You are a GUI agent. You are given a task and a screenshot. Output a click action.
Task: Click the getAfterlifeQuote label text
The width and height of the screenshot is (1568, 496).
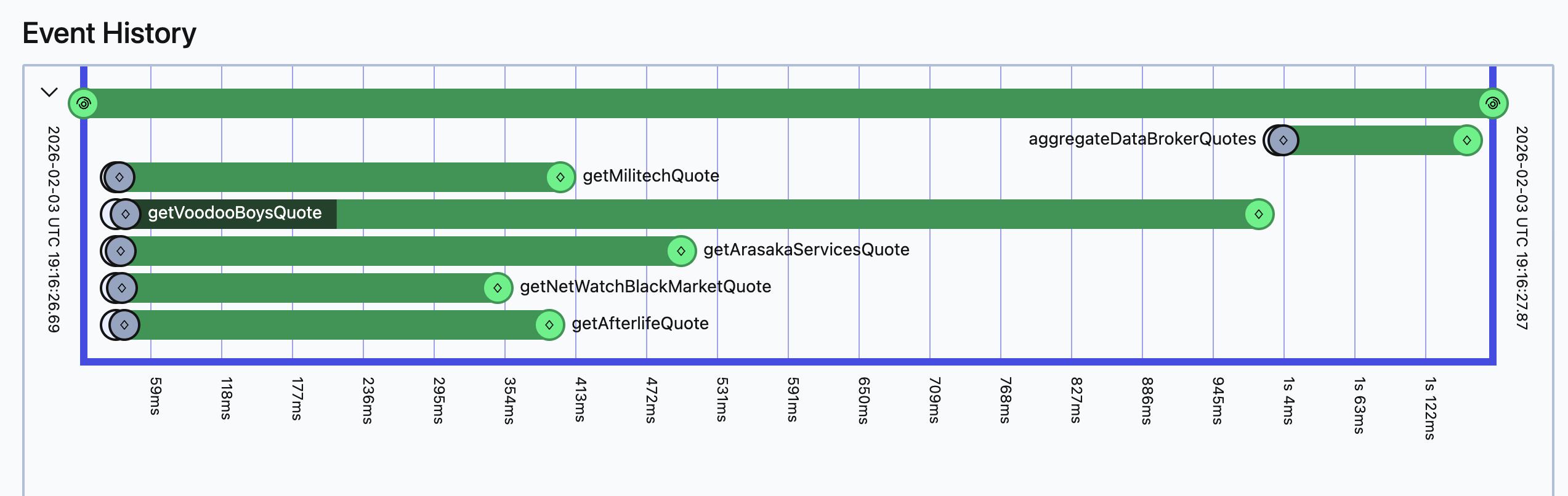click(640, 324)
